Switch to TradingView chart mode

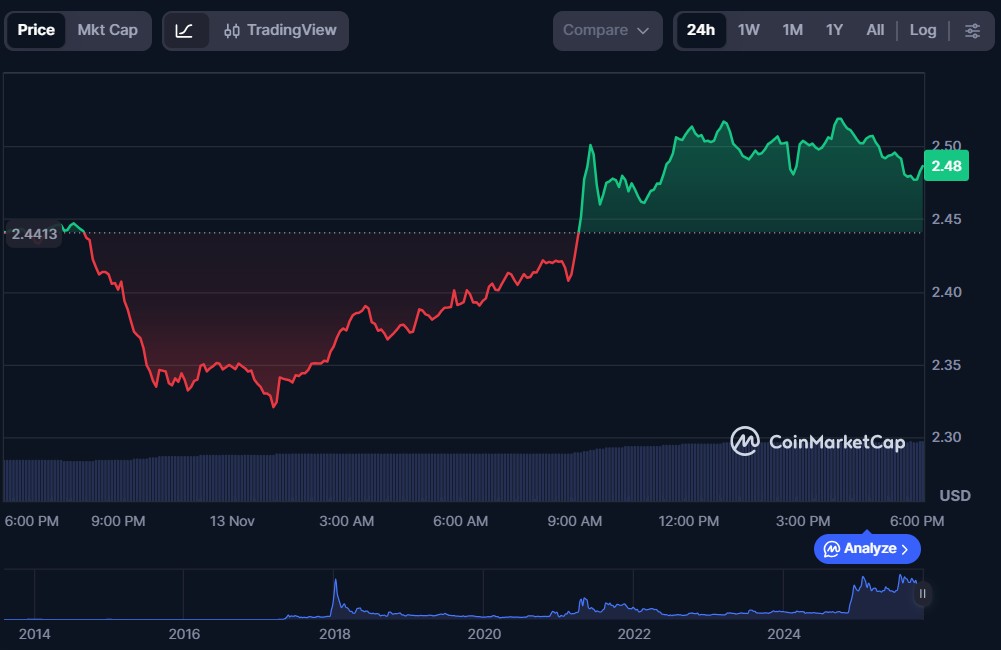click(280, 30)
